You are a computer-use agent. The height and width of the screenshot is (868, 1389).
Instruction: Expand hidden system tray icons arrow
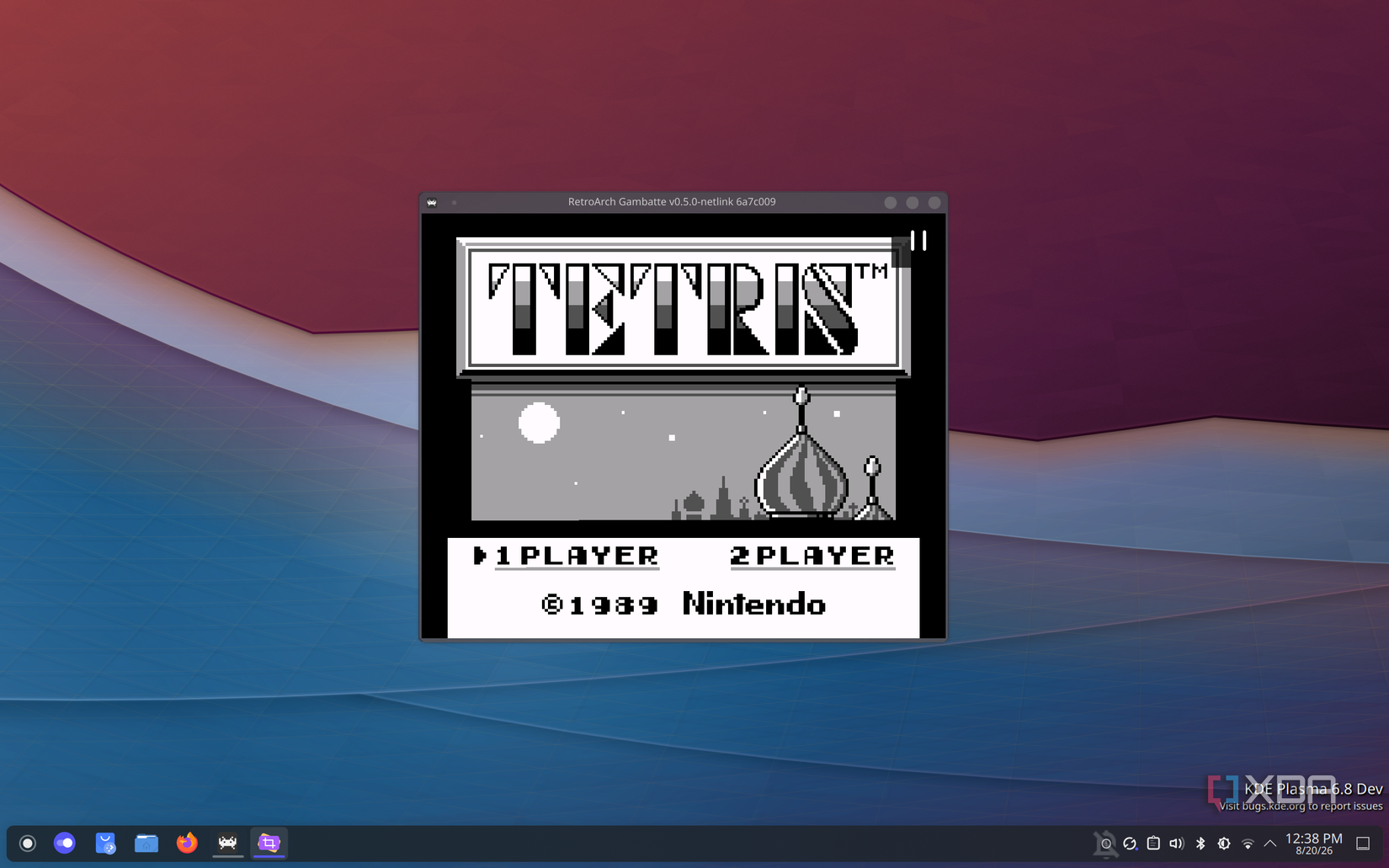click(x=1270, y=844)
